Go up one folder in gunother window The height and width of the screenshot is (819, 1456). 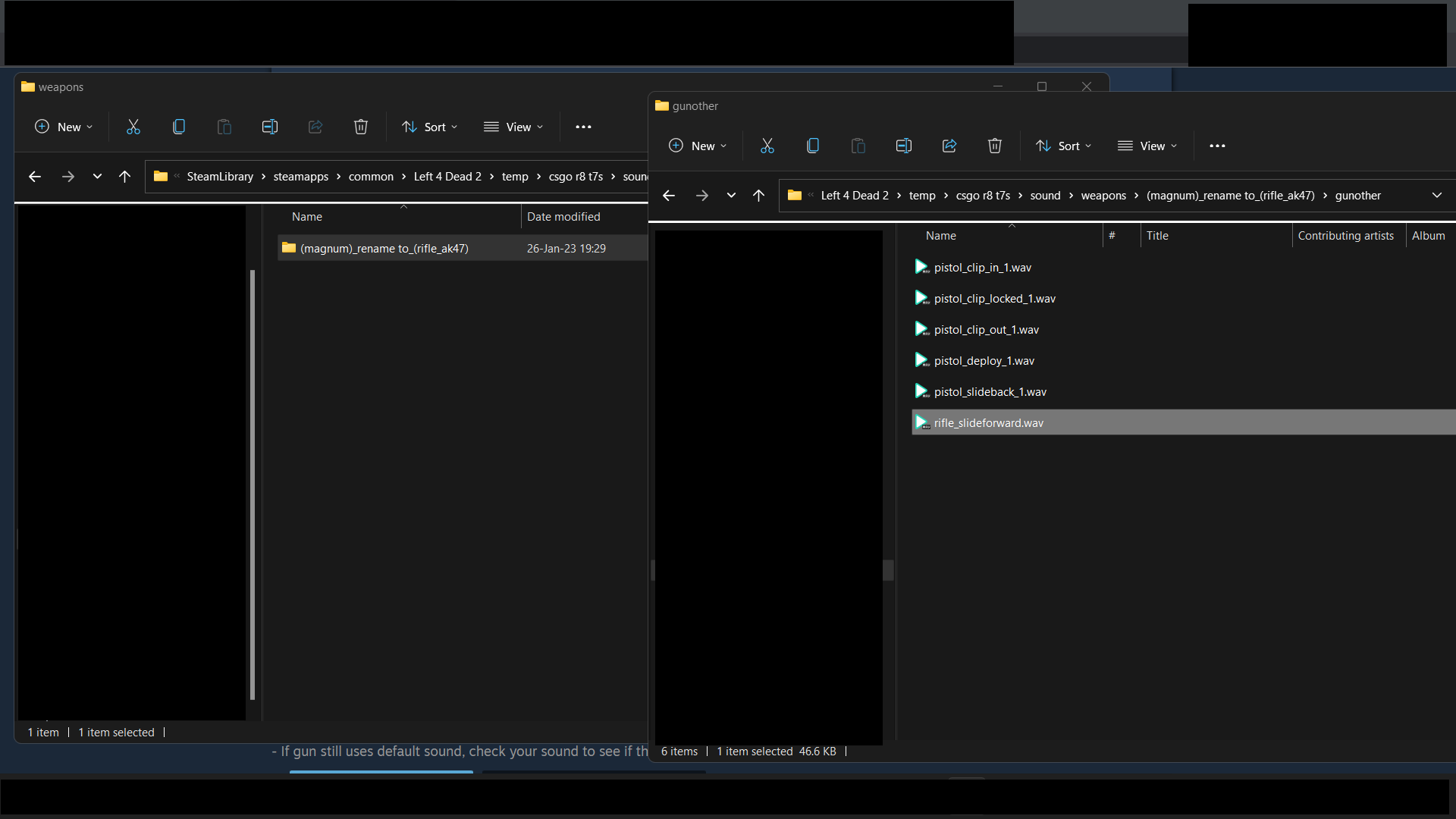coord(758,196)
